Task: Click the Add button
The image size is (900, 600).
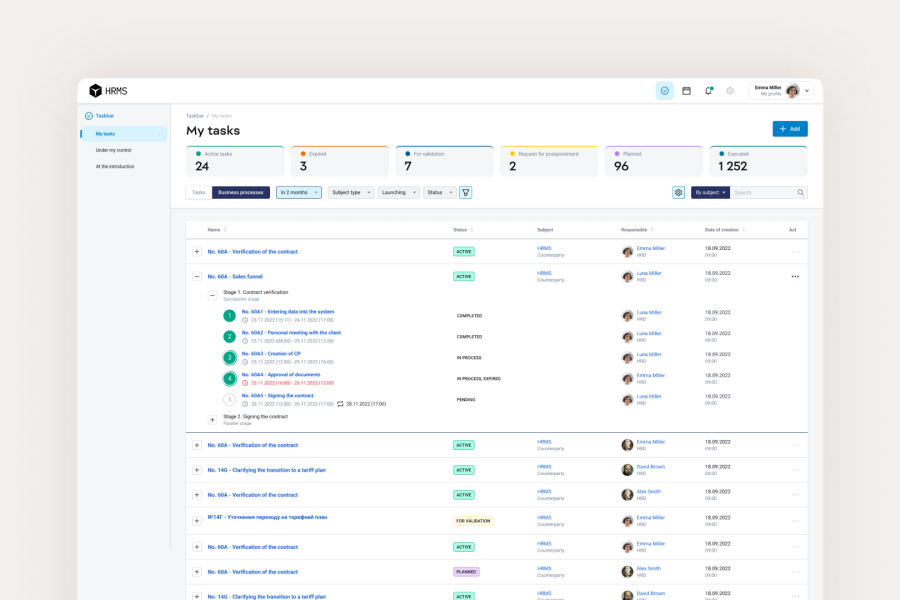Action: click(x=789, y=129)
